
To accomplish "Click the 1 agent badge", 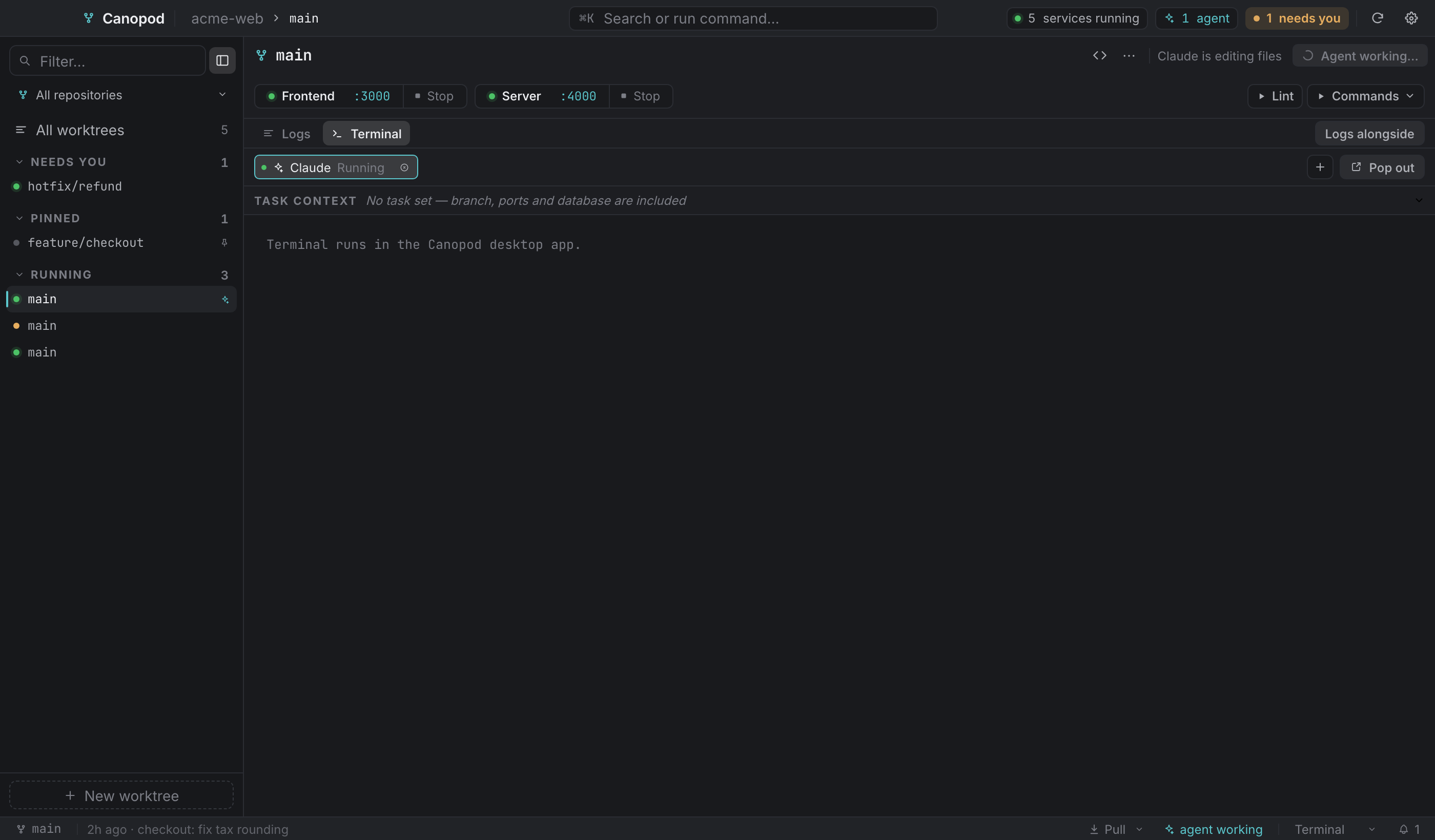I will (x=1196, y=18).
